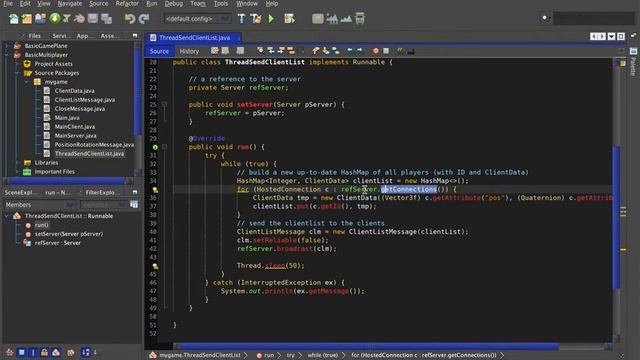This screenshot has width=640, height=360.
Task: Switch to the Files panel tab
Action: point(34,36)
